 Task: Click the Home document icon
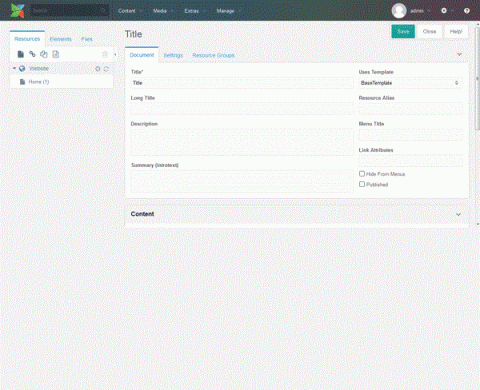(22, 82)
